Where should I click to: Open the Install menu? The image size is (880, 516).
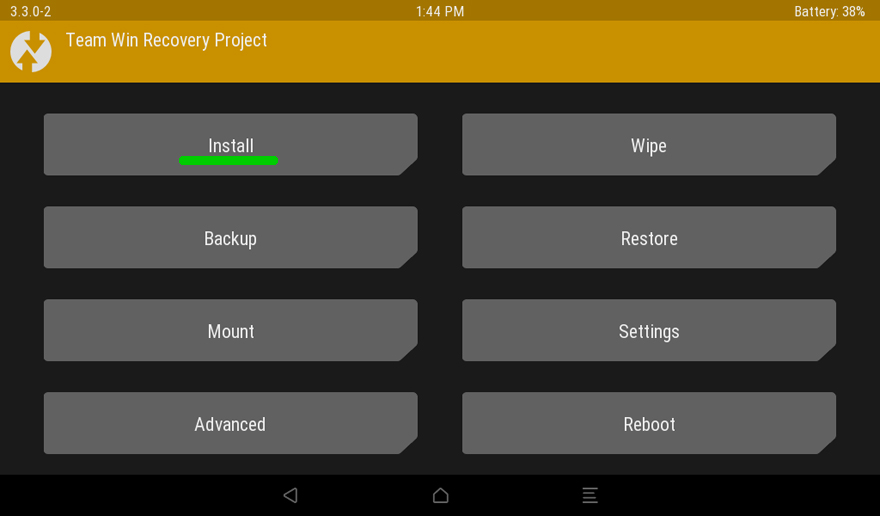pyautogui.click(x=231, y=144)
